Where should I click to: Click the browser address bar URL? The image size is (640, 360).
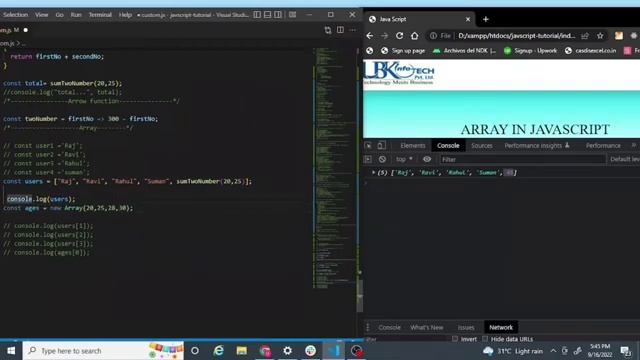[x=516, y=36]
